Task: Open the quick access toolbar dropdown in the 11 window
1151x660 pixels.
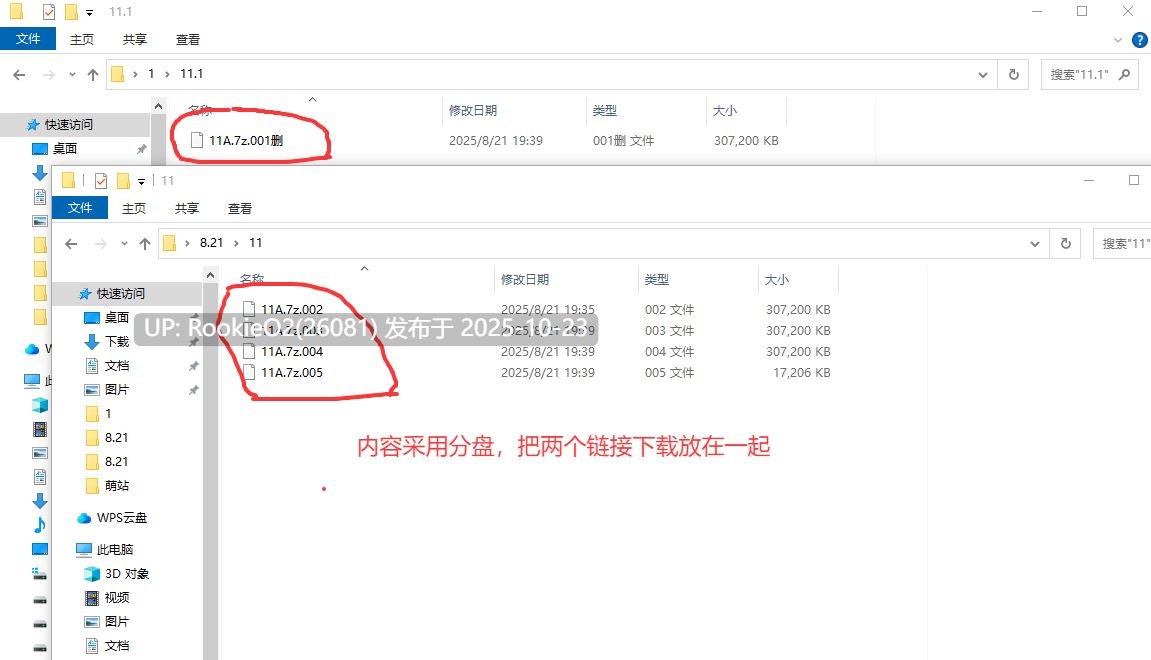Action: click(142, 181)
